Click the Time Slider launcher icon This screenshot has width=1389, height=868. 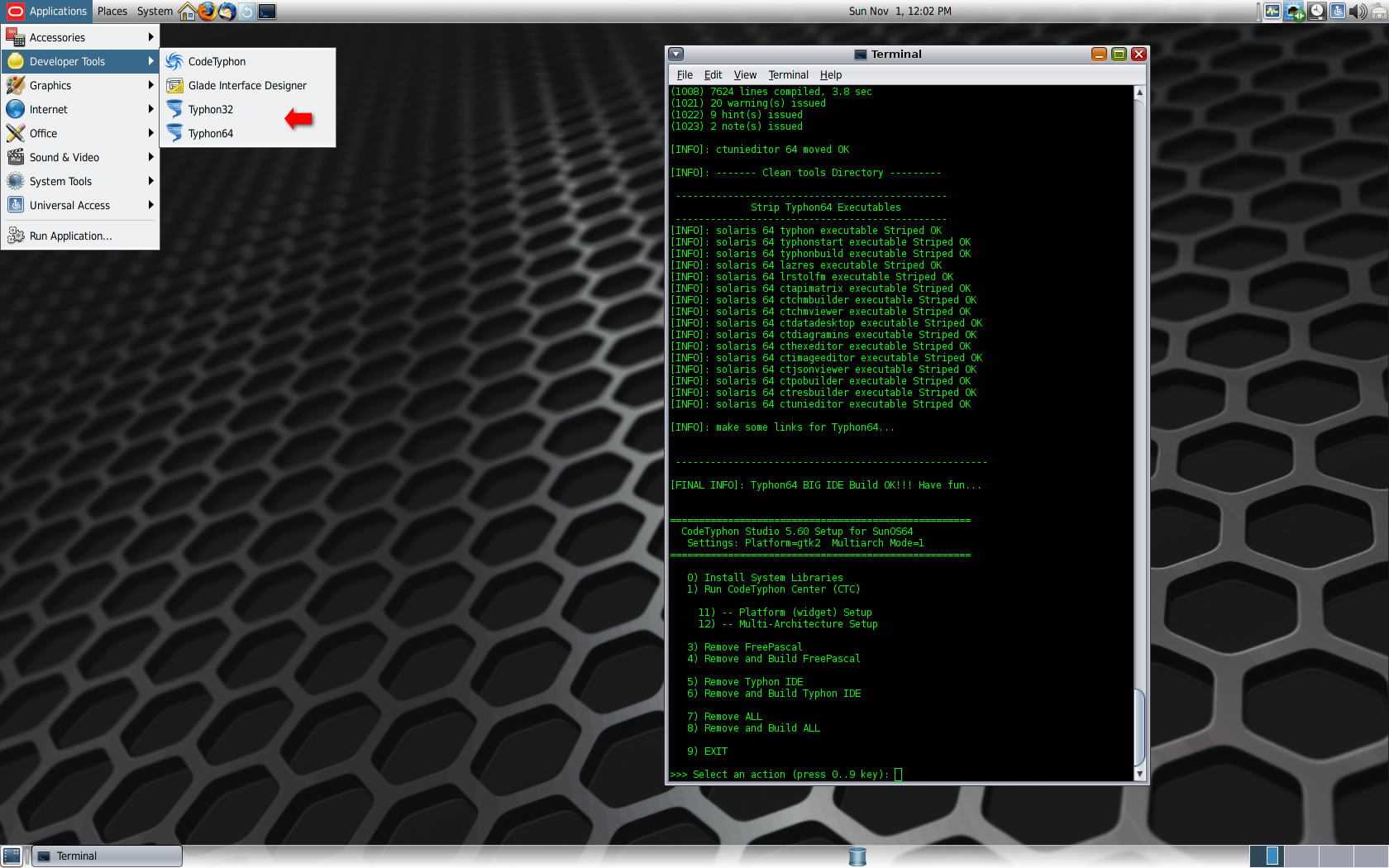click(246, 12)
